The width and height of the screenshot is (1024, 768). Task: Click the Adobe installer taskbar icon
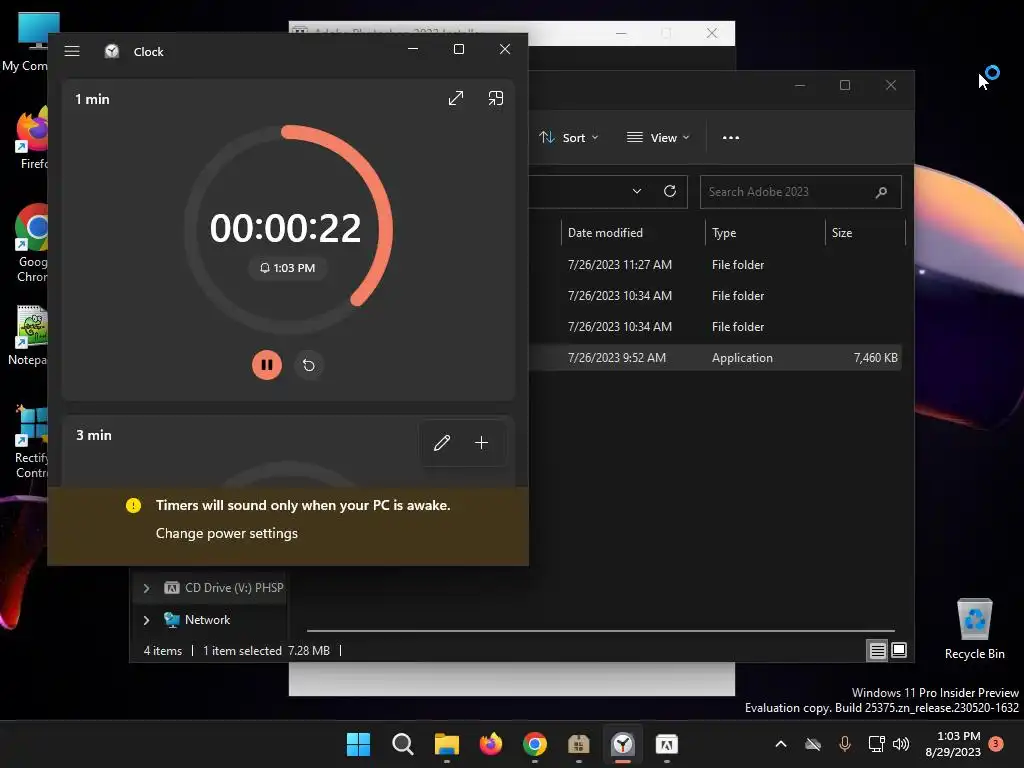pos(667,744)
